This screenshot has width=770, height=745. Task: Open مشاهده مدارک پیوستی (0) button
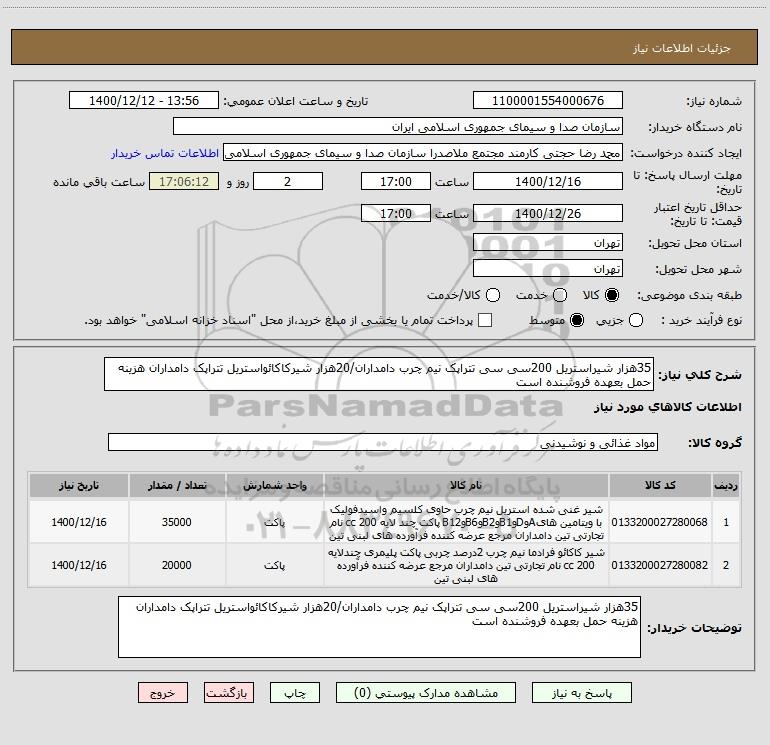click(x=426, y=692)
